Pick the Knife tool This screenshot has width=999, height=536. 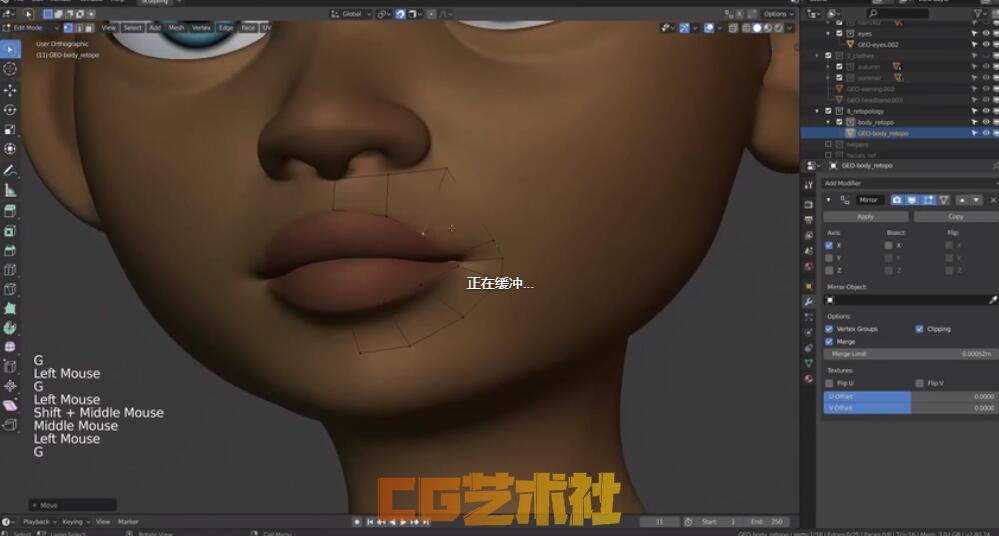click(10, 289)
